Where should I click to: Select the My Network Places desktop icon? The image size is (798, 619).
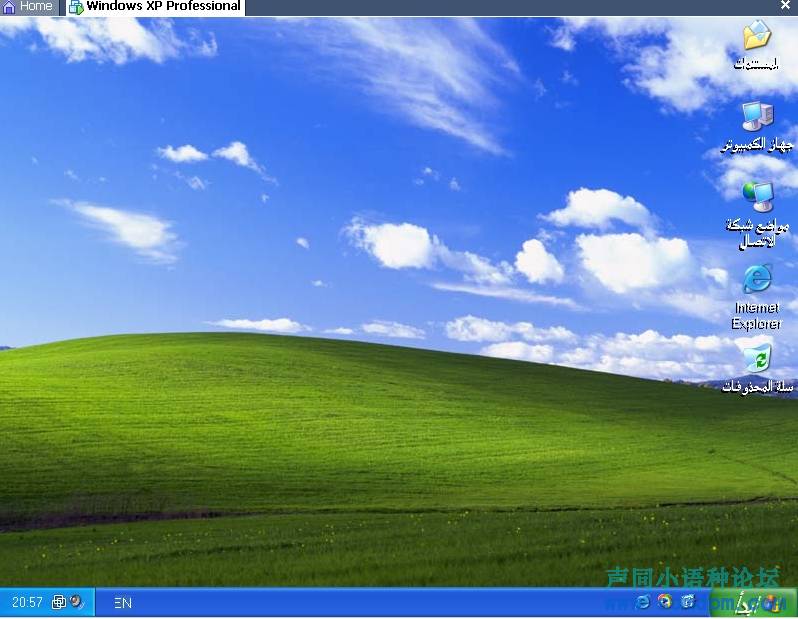757,214
